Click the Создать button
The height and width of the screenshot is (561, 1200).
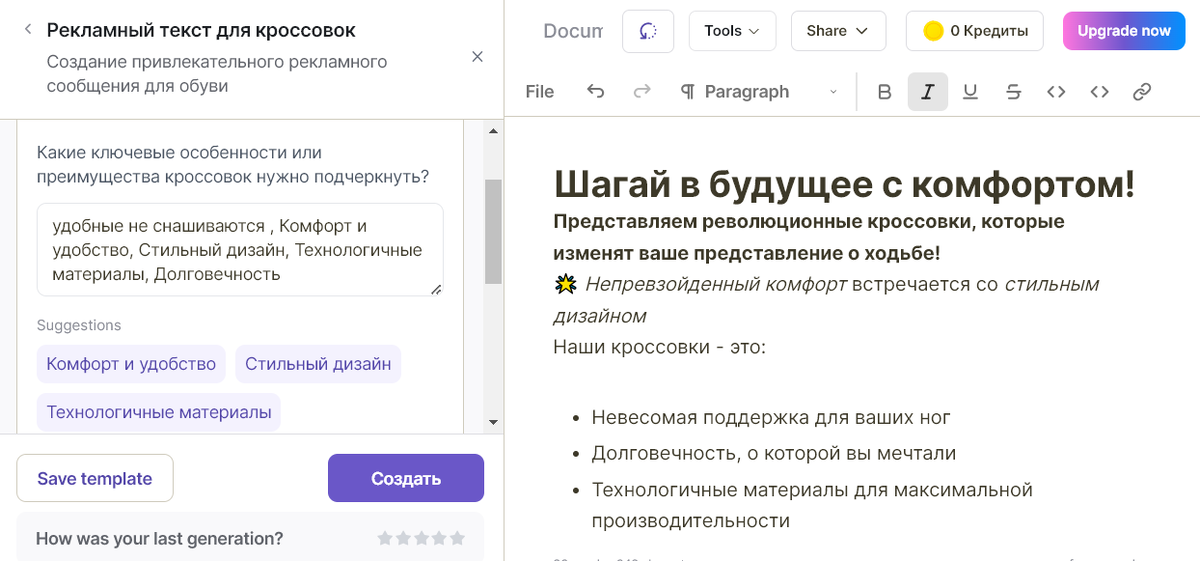pyautogui.click(x=406, y=478)
